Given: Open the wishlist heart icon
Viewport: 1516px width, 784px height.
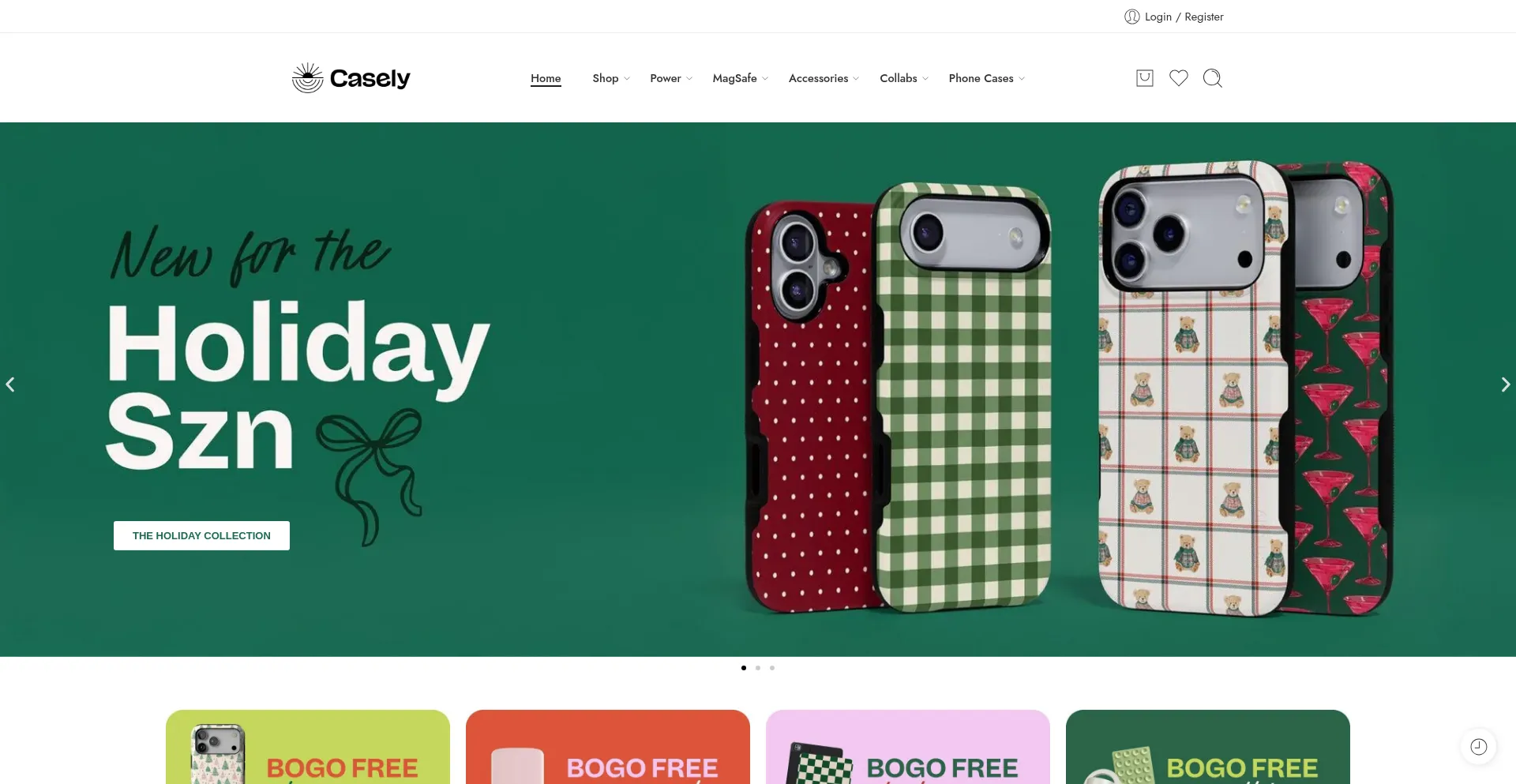Looking at the screenshot, I should click(x=1178, y=78).
